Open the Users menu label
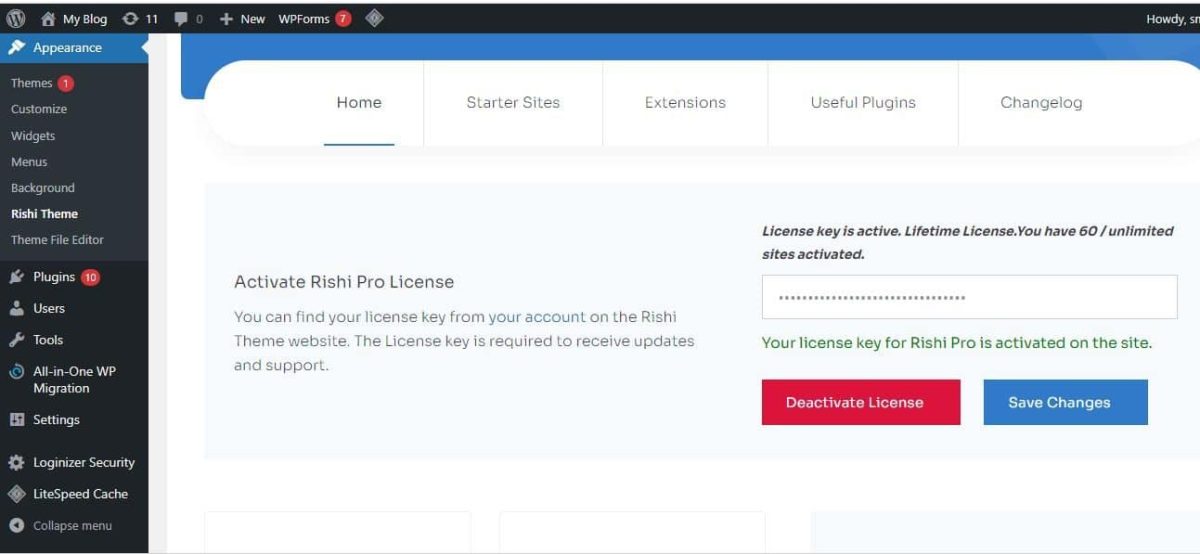1200x554 pixels. pyautogui.click(x=49, y=308)
